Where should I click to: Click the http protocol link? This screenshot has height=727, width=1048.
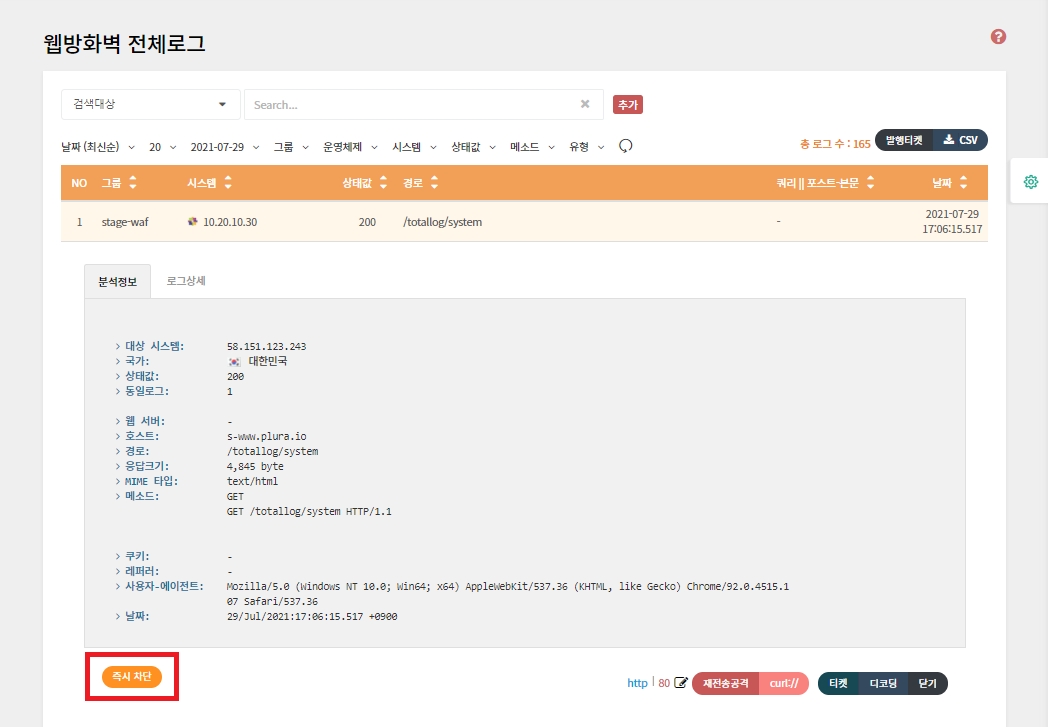pos(637,683)
